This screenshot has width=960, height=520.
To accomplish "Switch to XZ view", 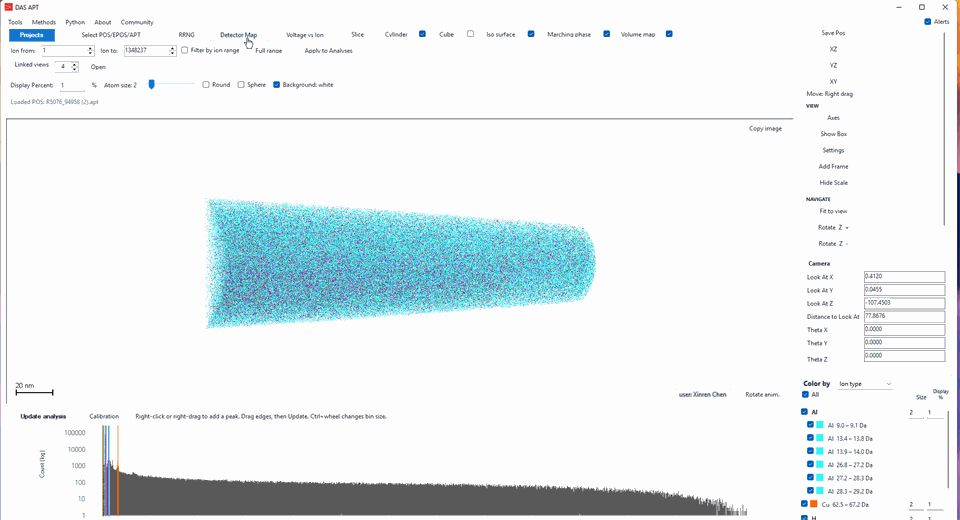I will tap(833, 49).
